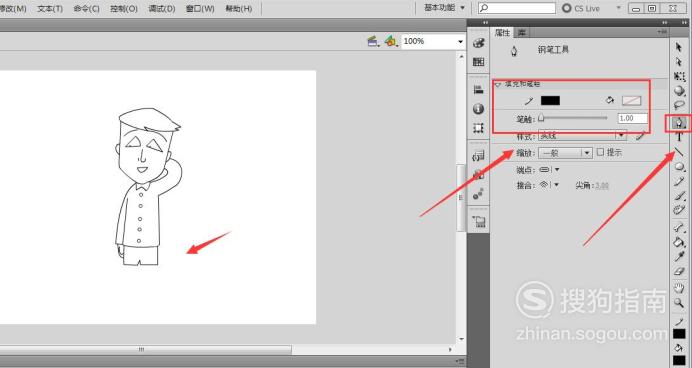Open the 命令(C) menu
Image resolution: width=692 pixels, height=368 pixels.
coord(86,8)
